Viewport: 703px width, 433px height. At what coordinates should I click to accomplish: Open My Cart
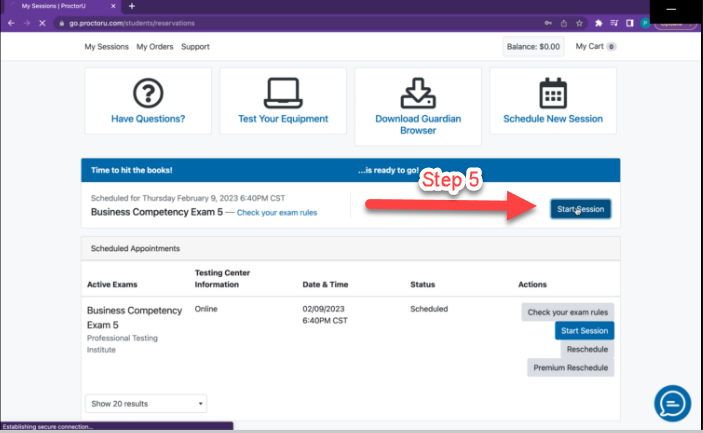click(595, 47)
